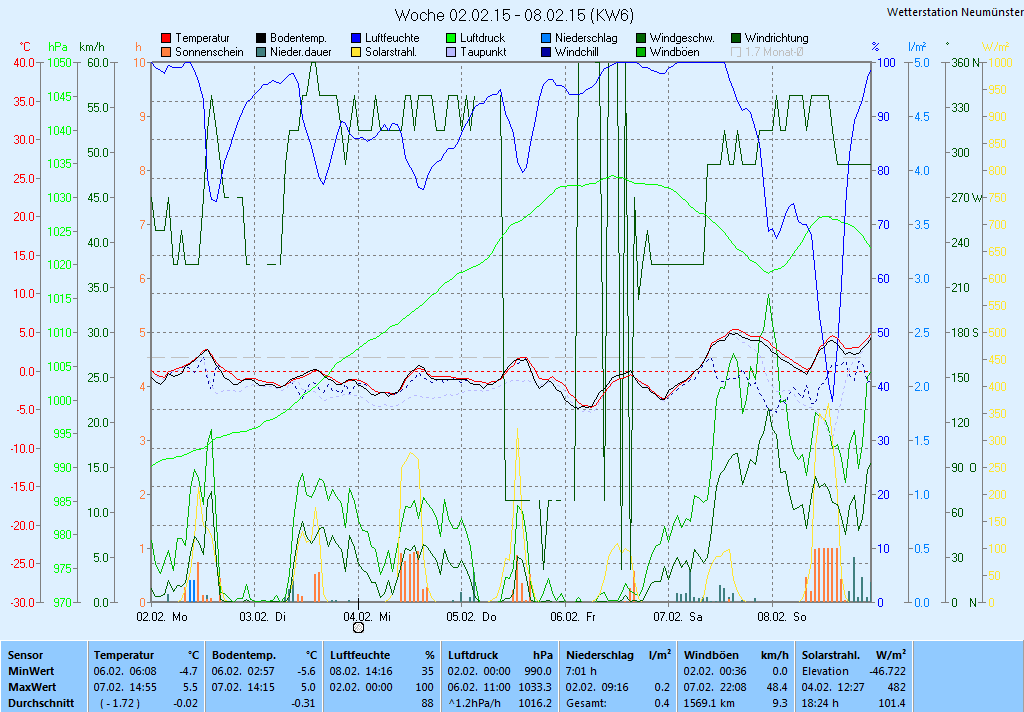Viewport: 1024px width, 712px height.
Task: Click the circle marker below 04.02. Mi
Action: pyautogui.click(x=358, y=628)
